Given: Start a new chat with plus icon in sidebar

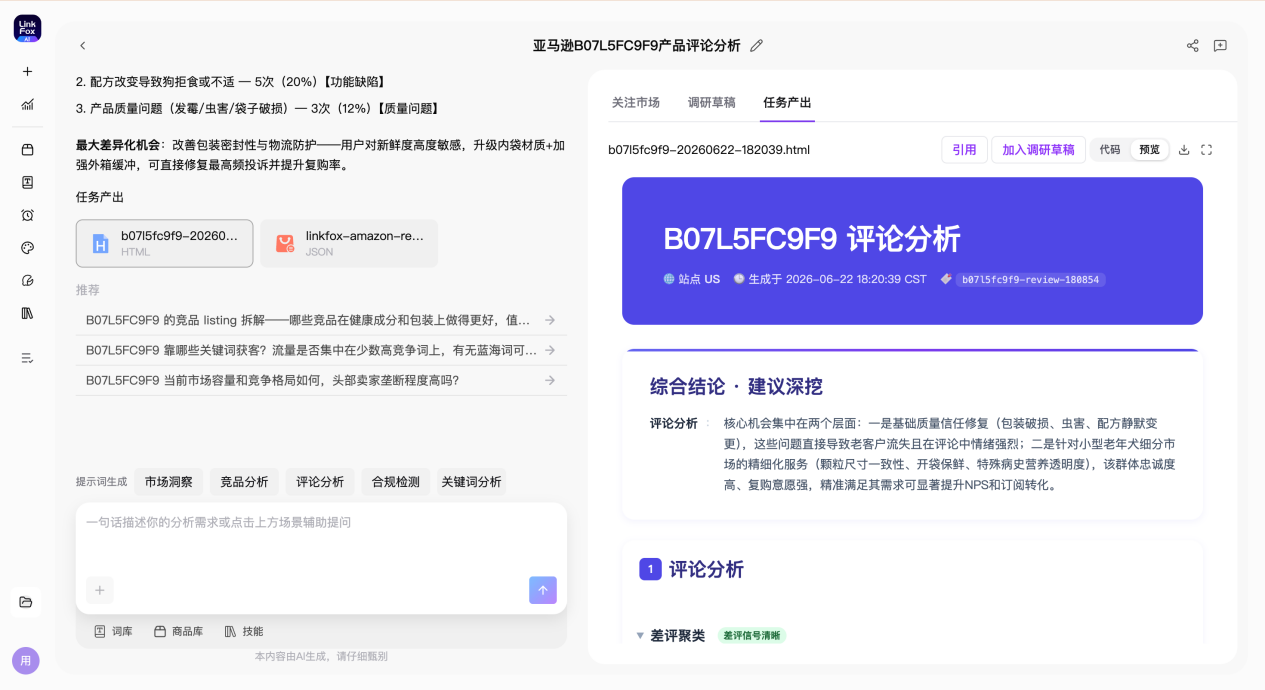Looking at the screenshot, I should pos(27,71).
